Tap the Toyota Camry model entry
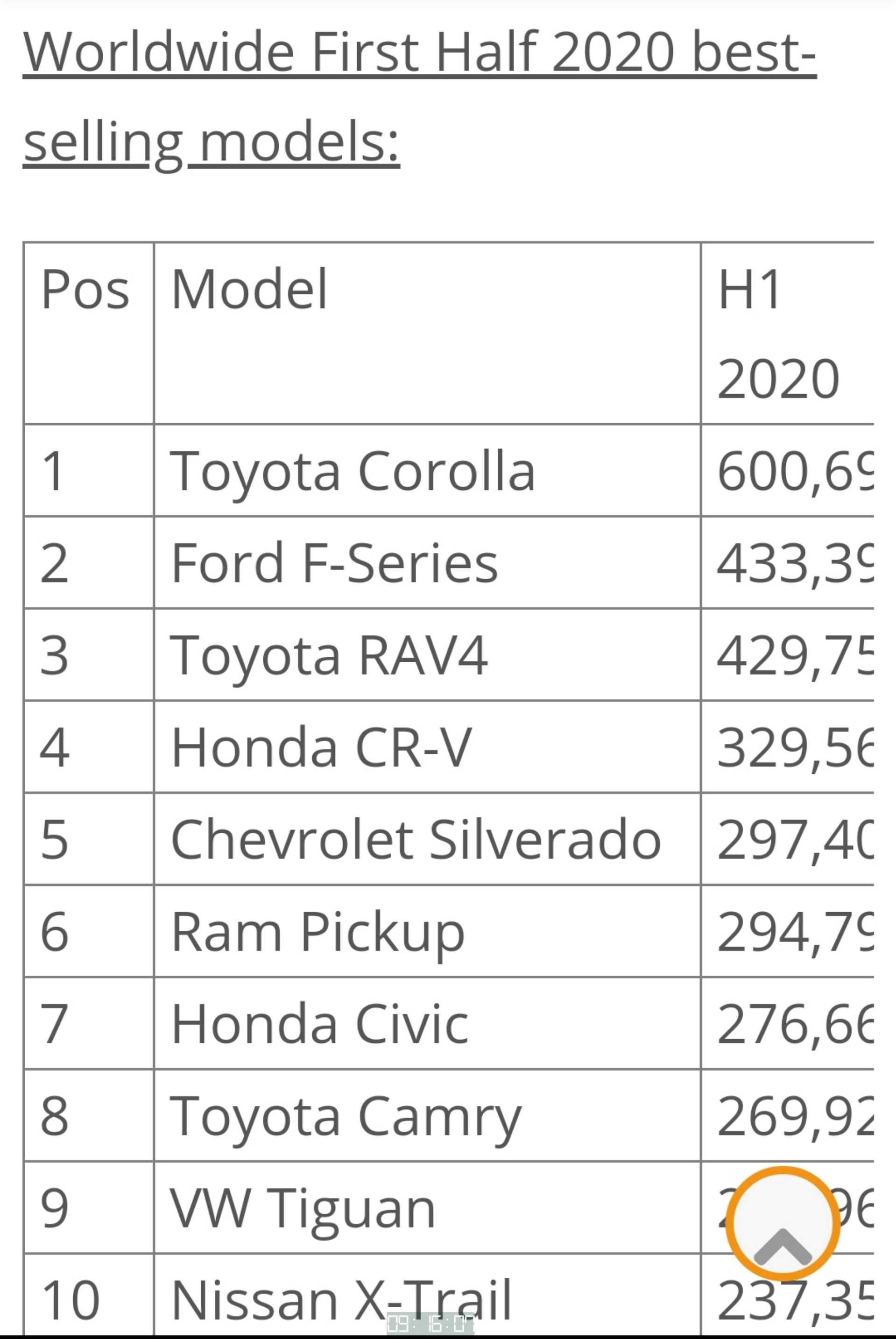Screen dimensions: 896x1339 point(427,1115)
